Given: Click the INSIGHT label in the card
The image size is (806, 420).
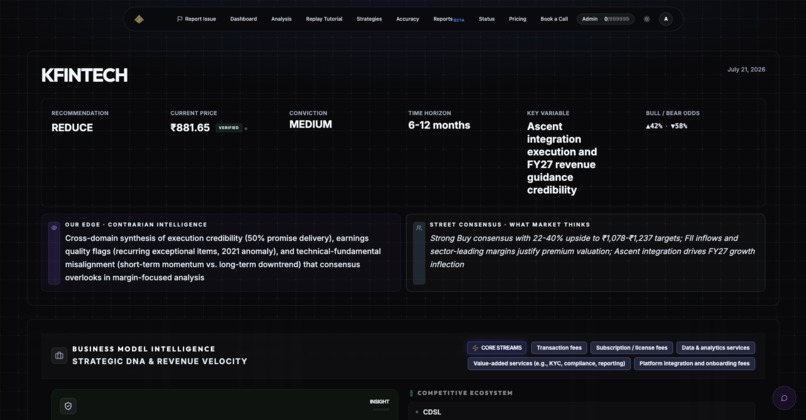Looking at the screenshot, I should click(x=379, y=401).
